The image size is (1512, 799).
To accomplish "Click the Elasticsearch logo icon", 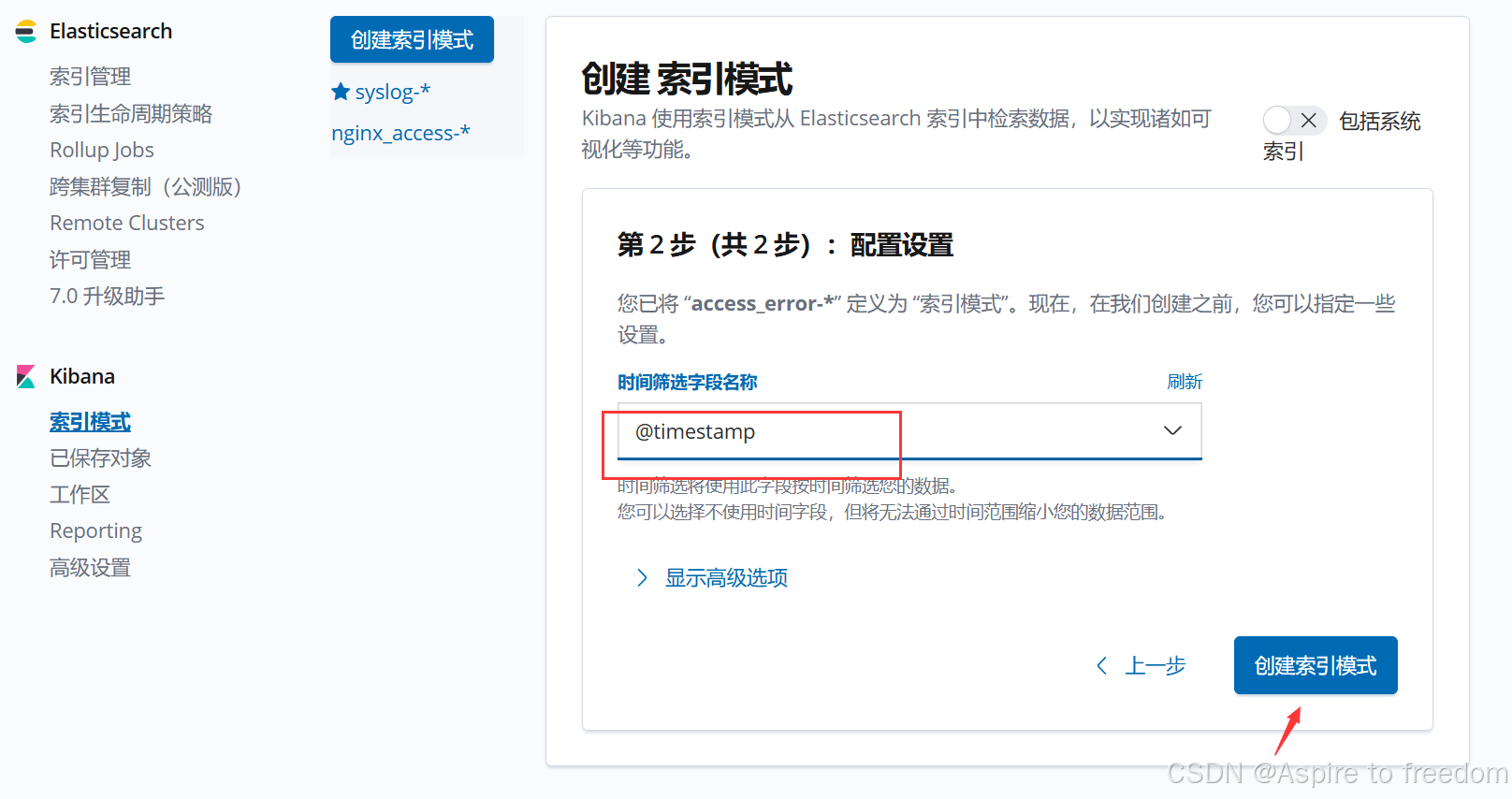I will pos(26,32).
